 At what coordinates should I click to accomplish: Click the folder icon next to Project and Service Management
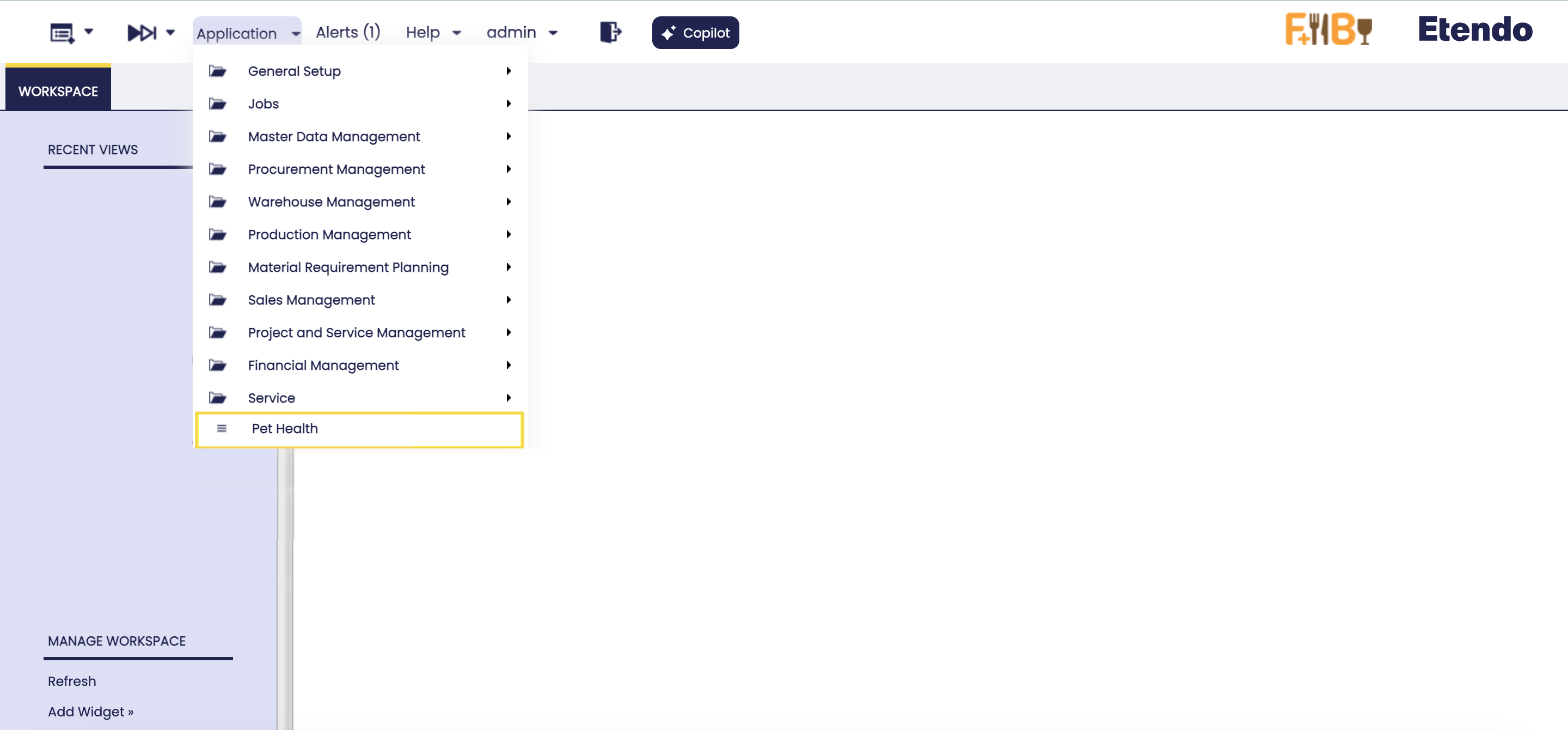click(217, 332)
